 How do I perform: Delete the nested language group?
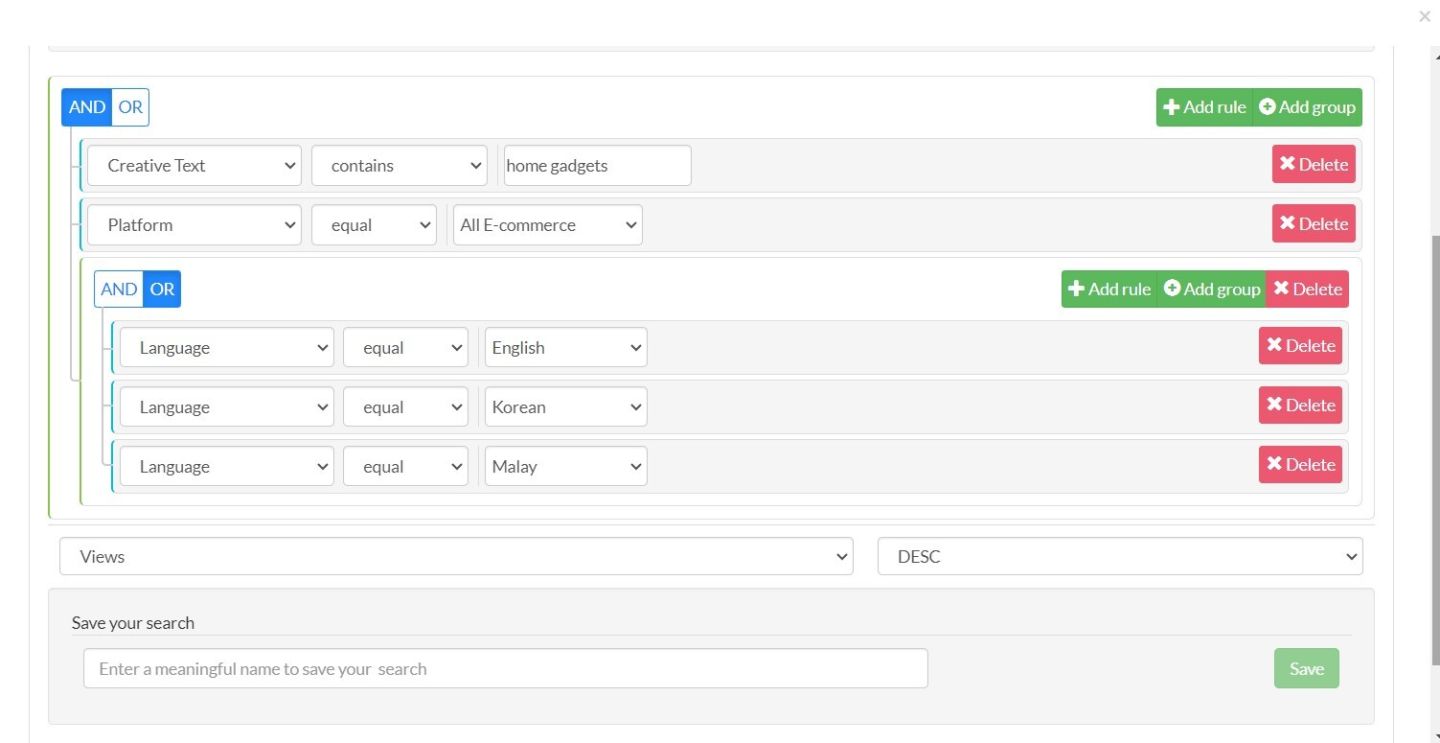pos(1307,289)
